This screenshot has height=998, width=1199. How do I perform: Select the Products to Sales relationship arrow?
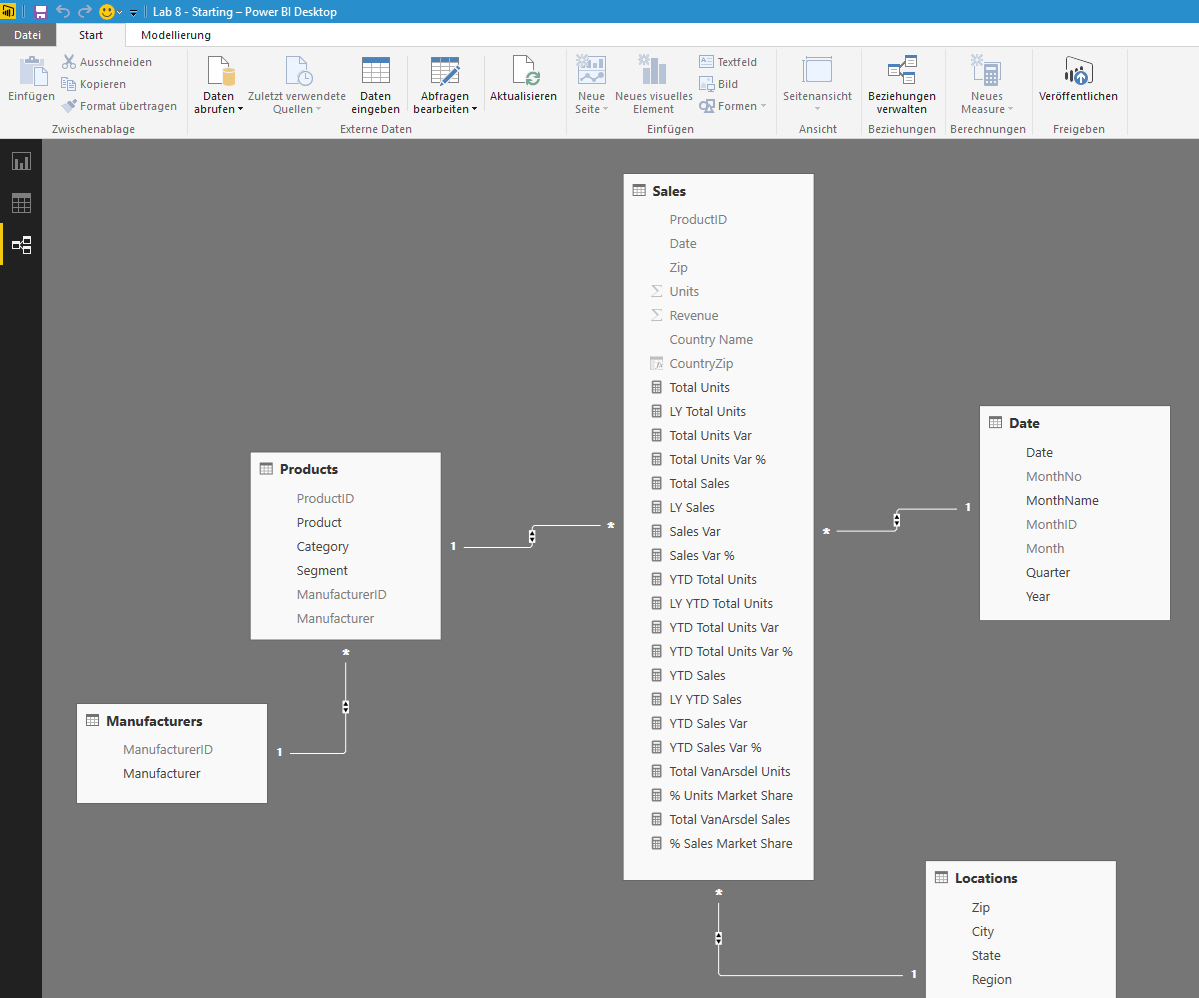532,536
